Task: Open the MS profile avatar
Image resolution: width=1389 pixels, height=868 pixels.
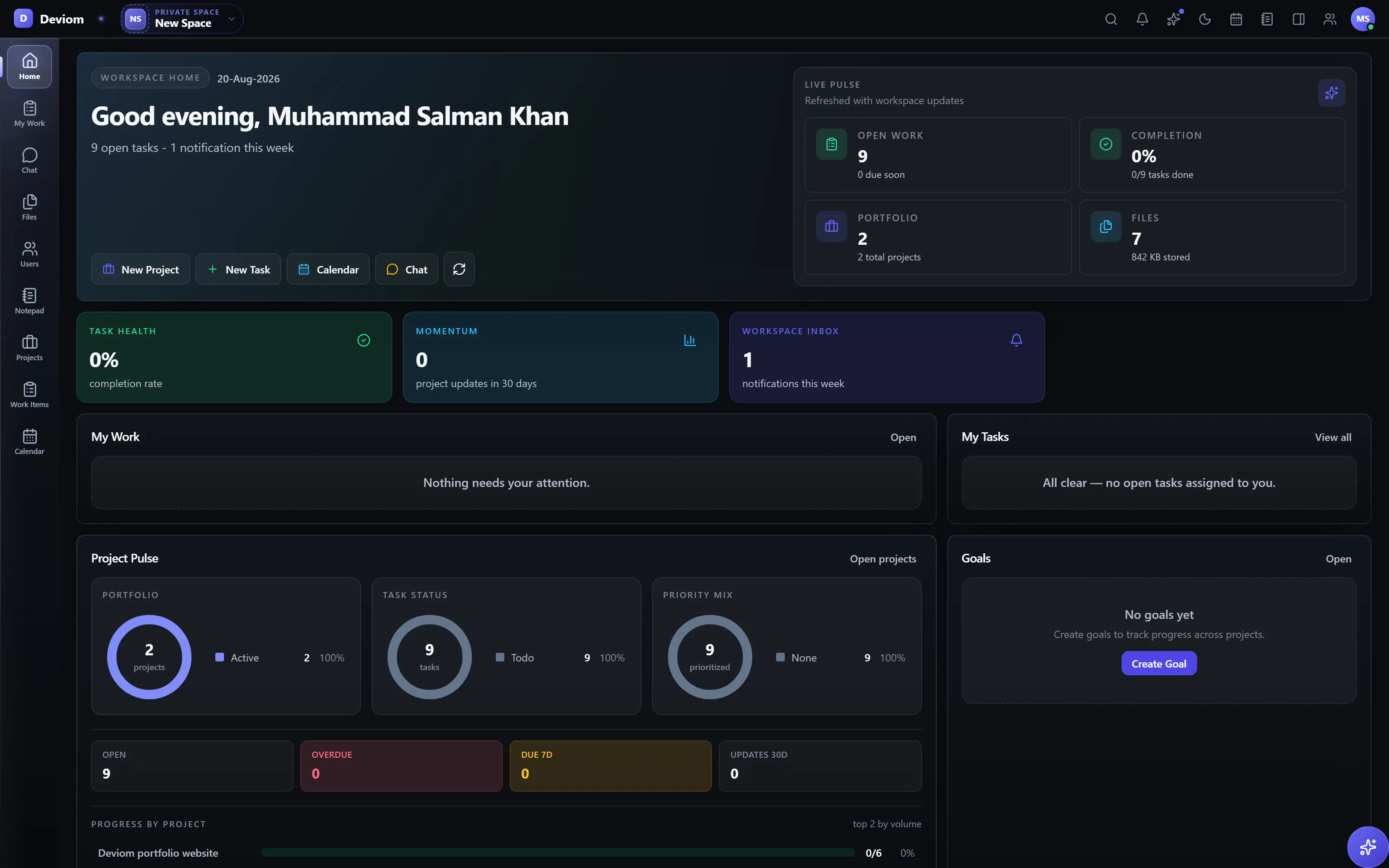Action: tap(1363, 19)
